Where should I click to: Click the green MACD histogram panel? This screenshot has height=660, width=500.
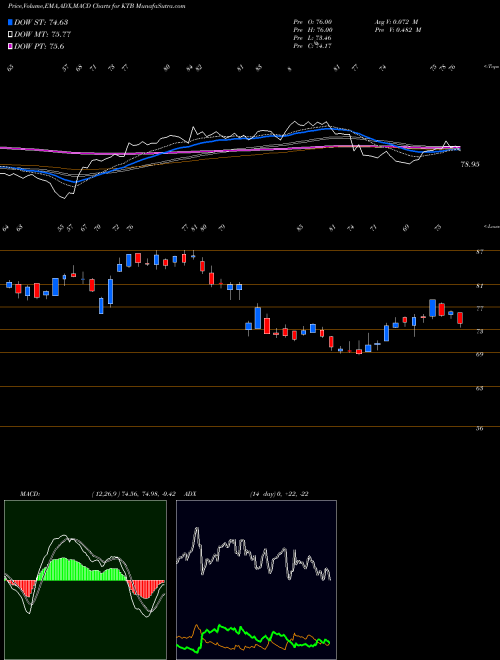(85, 580)
